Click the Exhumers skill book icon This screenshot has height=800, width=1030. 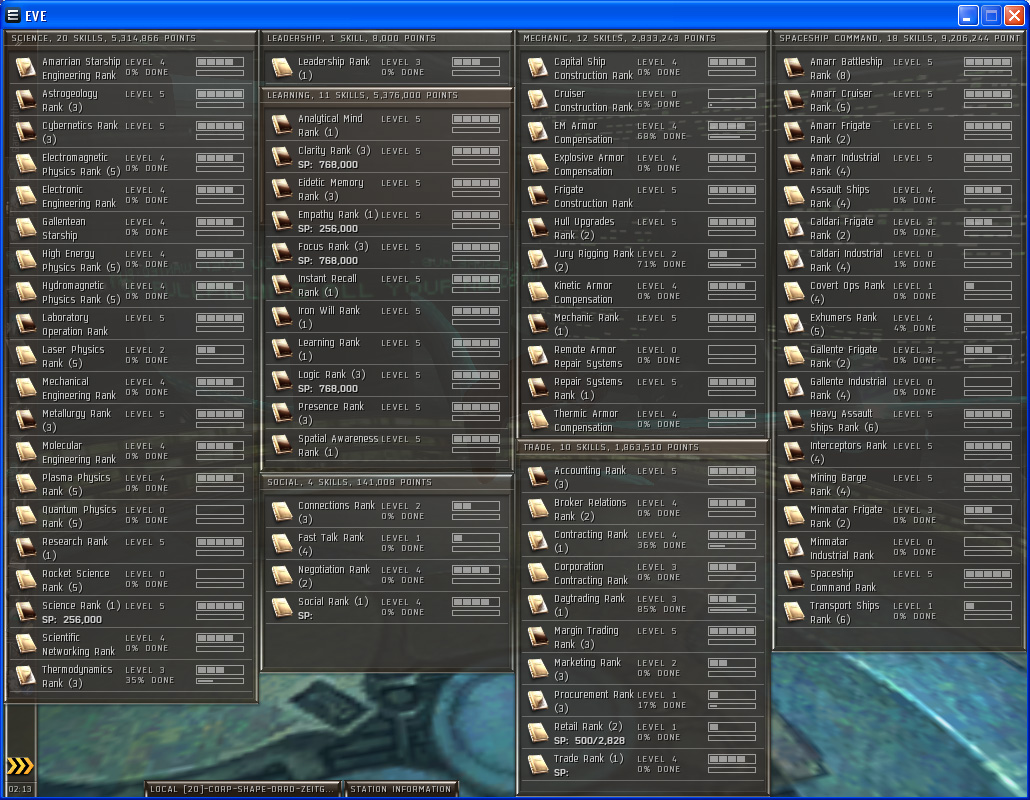(x=794, y=324)
